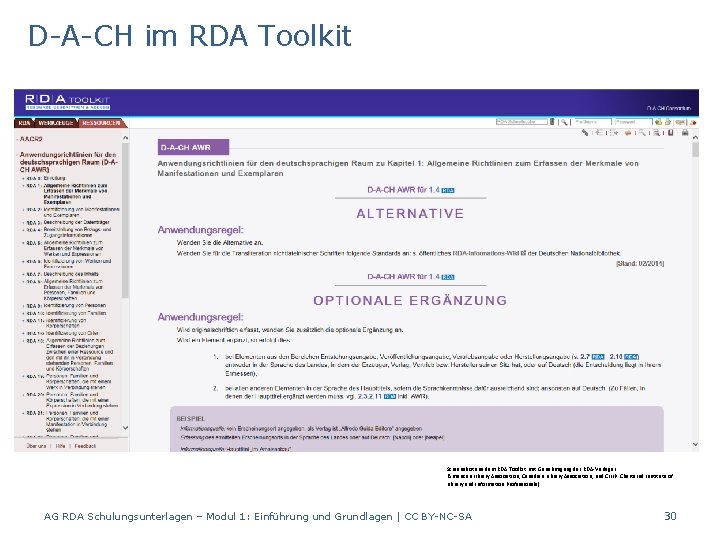Select RDA 1: Allgemeine Richtlinien zum Erfassen tree item
The width and height of the screenshot is (720, 540).
click(67, 194)
